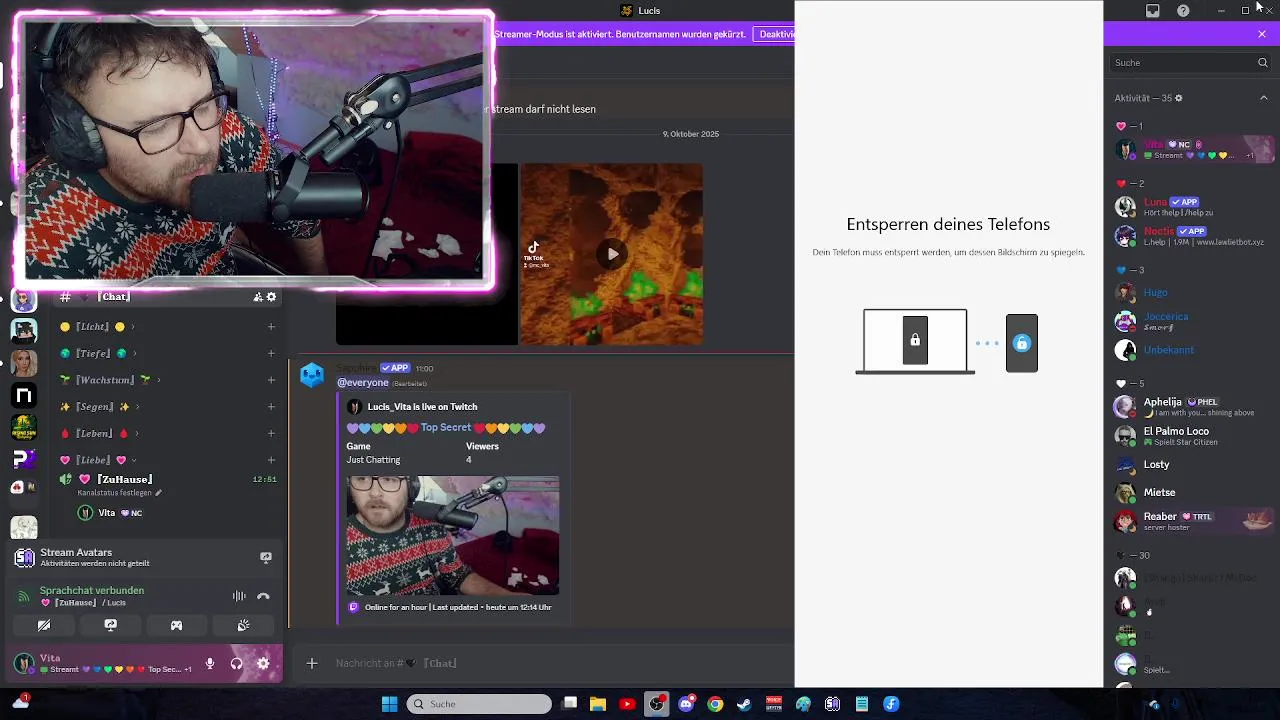The height and width of the screenshot is (720, 1280).
Task: Expand the Licht category
Action: pyautogui.click(x=98, y=327)
